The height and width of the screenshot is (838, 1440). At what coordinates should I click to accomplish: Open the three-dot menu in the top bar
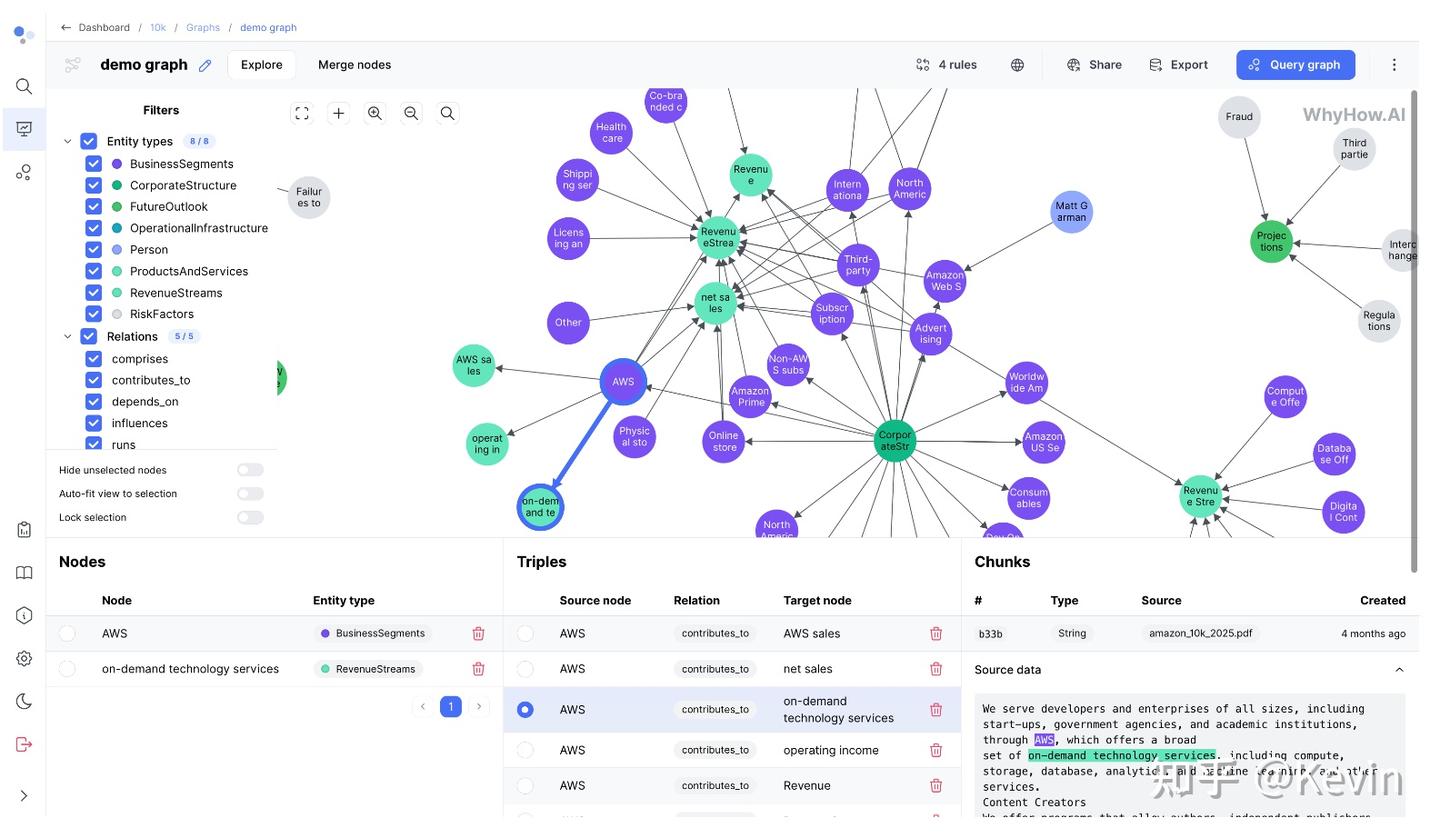[x=1394, y=64]
